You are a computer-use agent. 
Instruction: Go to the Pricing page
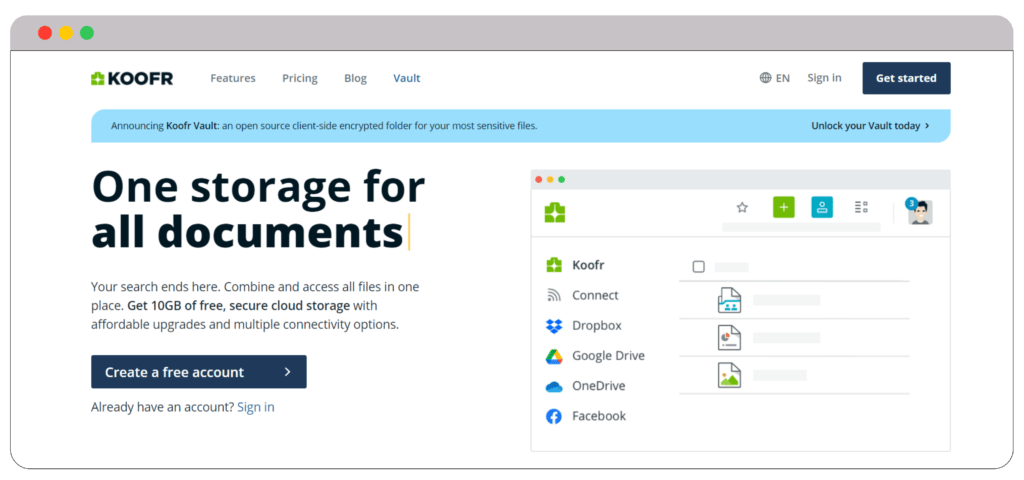(x=300, y=78)
